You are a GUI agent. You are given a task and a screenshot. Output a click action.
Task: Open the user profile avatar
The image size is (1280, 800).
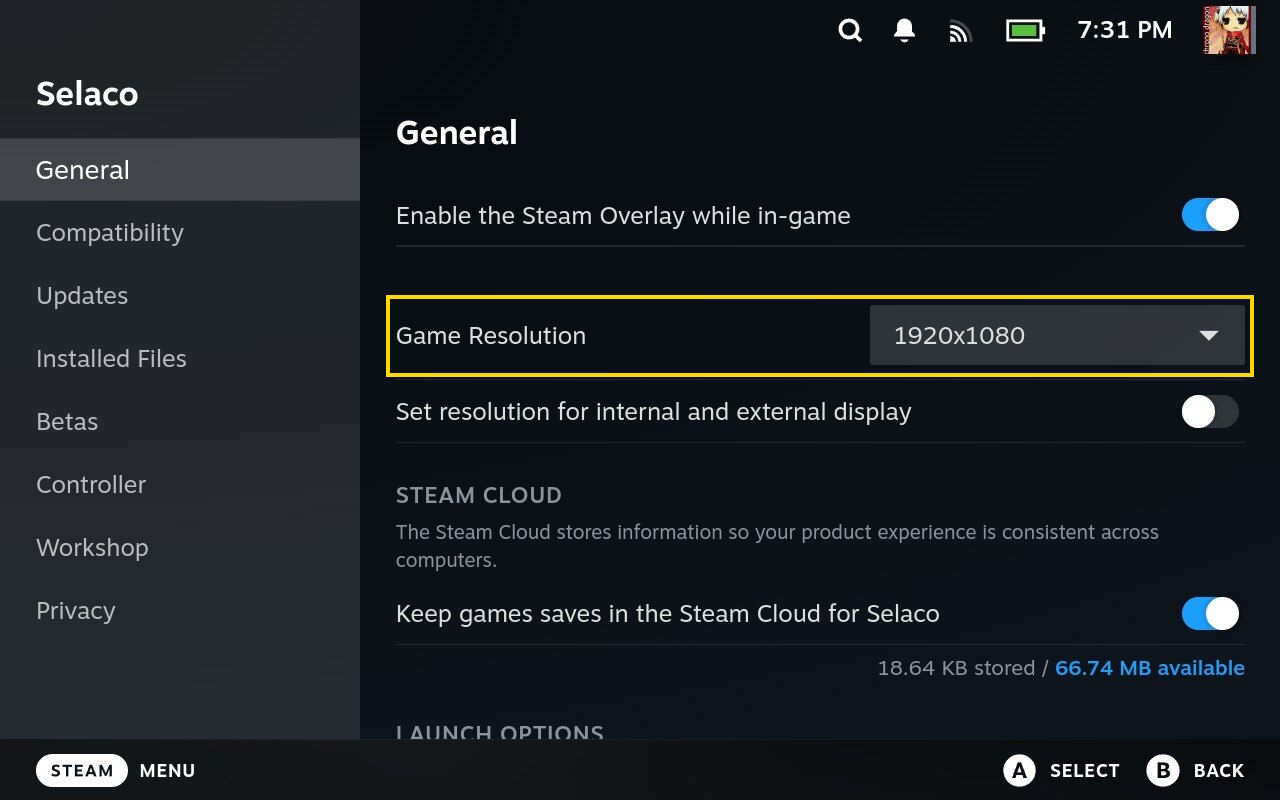[x=1229, y=30]
